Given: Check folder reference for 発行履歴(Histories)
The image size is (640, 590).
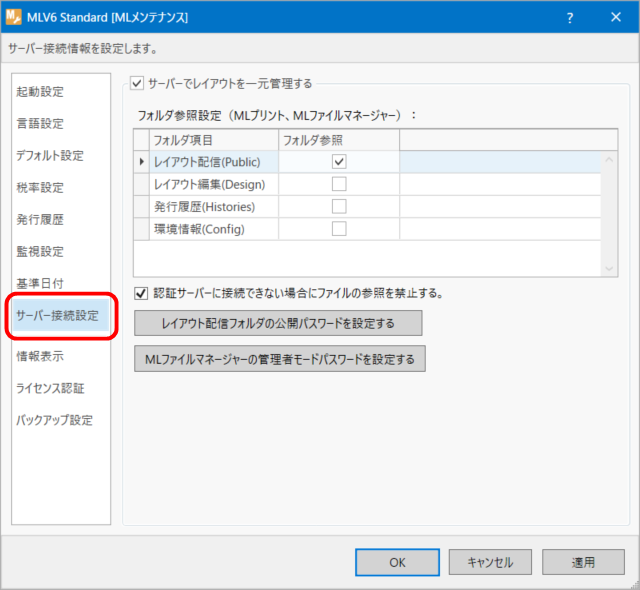Looking at the screenshot, I should [x=339, y=206].
